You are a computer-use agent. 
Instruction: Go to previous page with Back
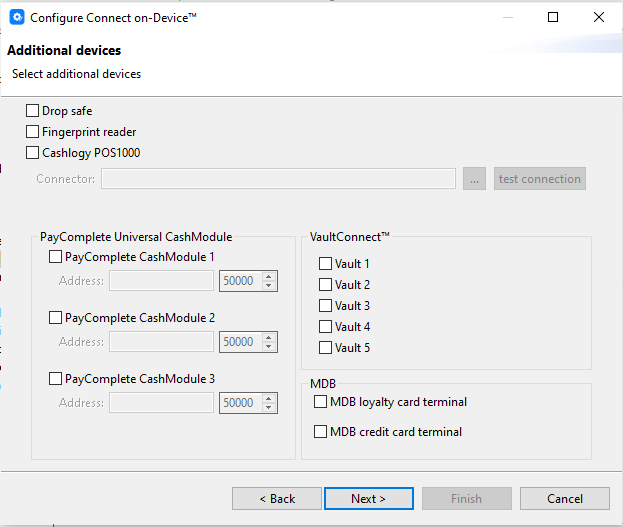coord(277,498)
